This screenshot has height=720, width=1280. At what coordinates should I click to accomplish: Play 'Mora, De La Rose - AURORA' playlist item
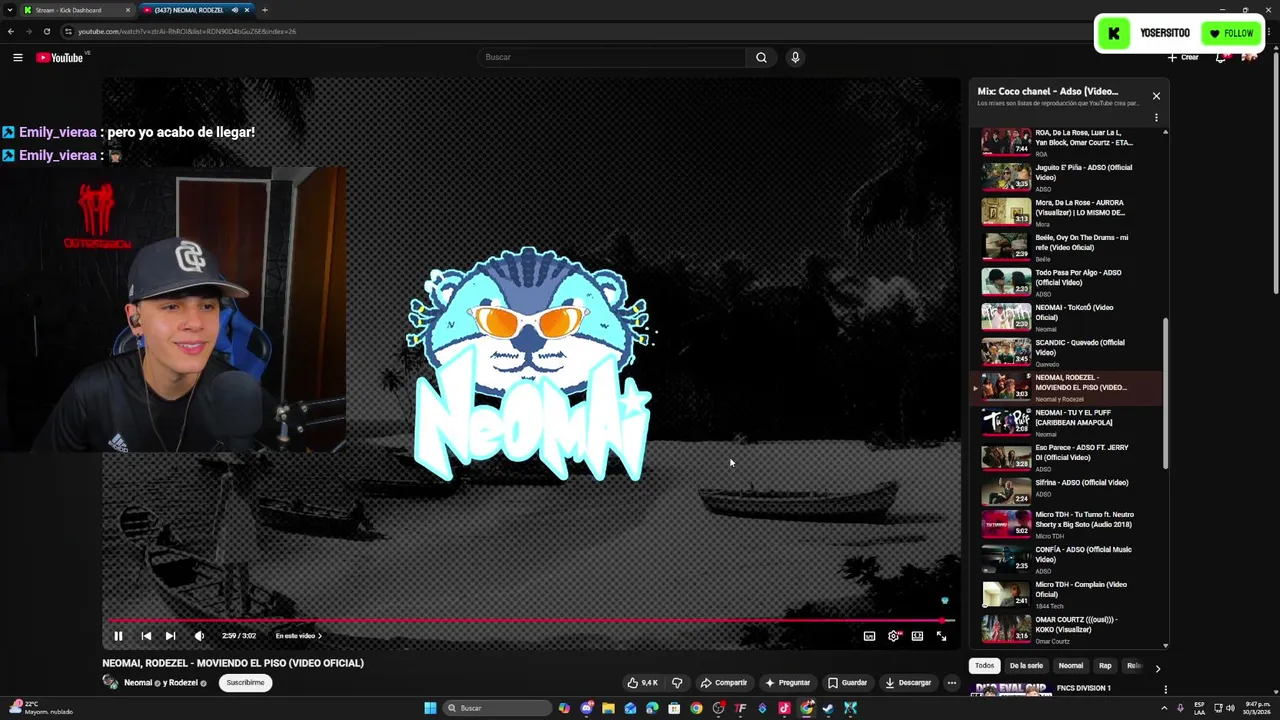pos(1066,212)
